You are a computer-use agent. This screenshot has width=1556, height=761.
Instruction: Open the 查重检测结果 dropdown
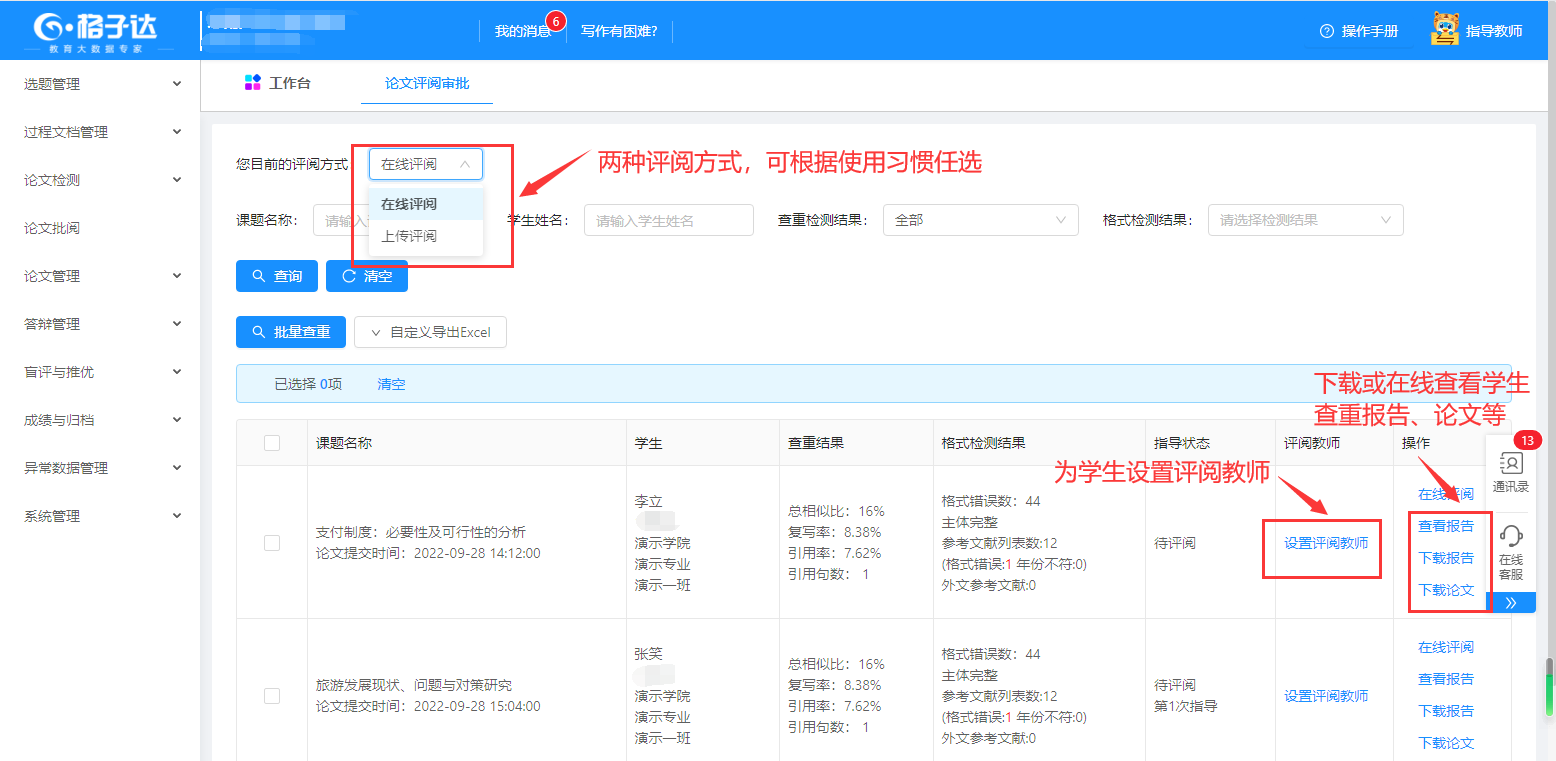click(980, 220)
